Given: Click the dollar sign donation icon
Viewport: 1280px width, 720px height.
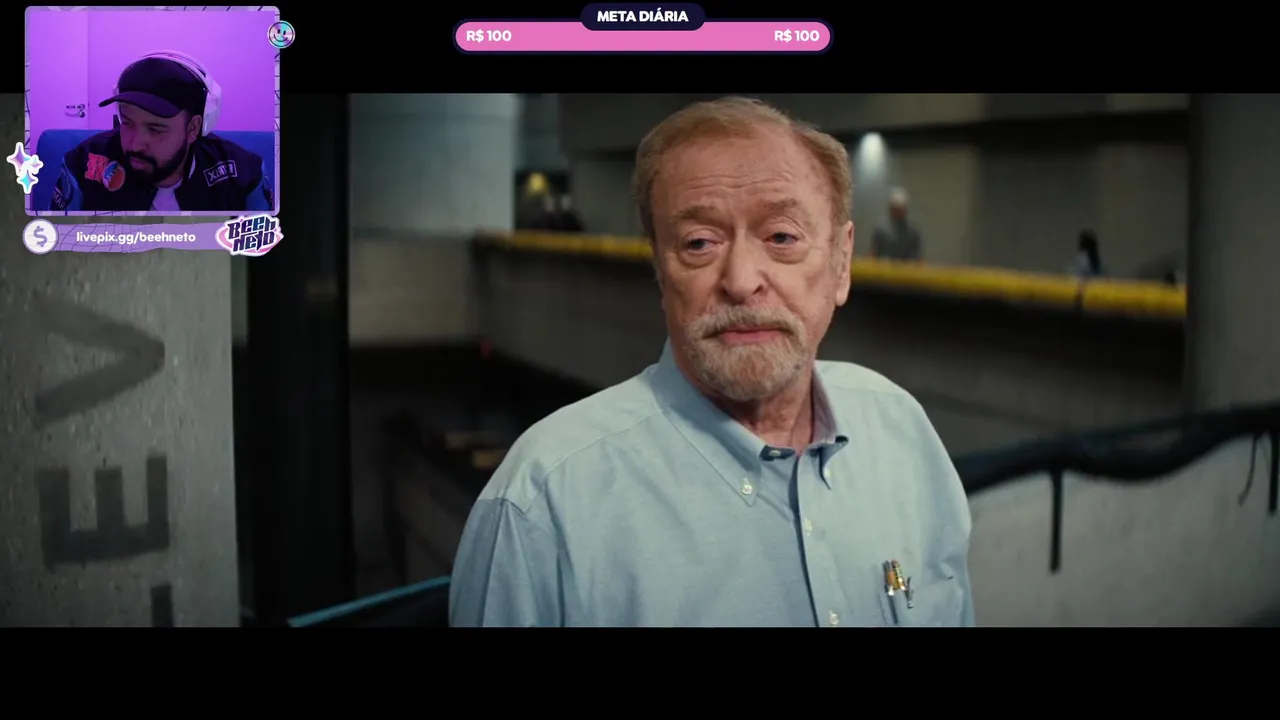Looking at the screenshot, I should click(x=40, y=237).
